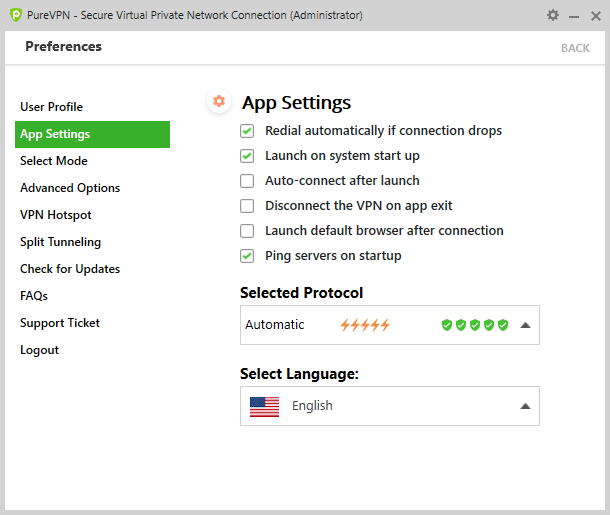Enable Auto-connect after launch
Screen dimensions: 610x515
pos(247,181)
